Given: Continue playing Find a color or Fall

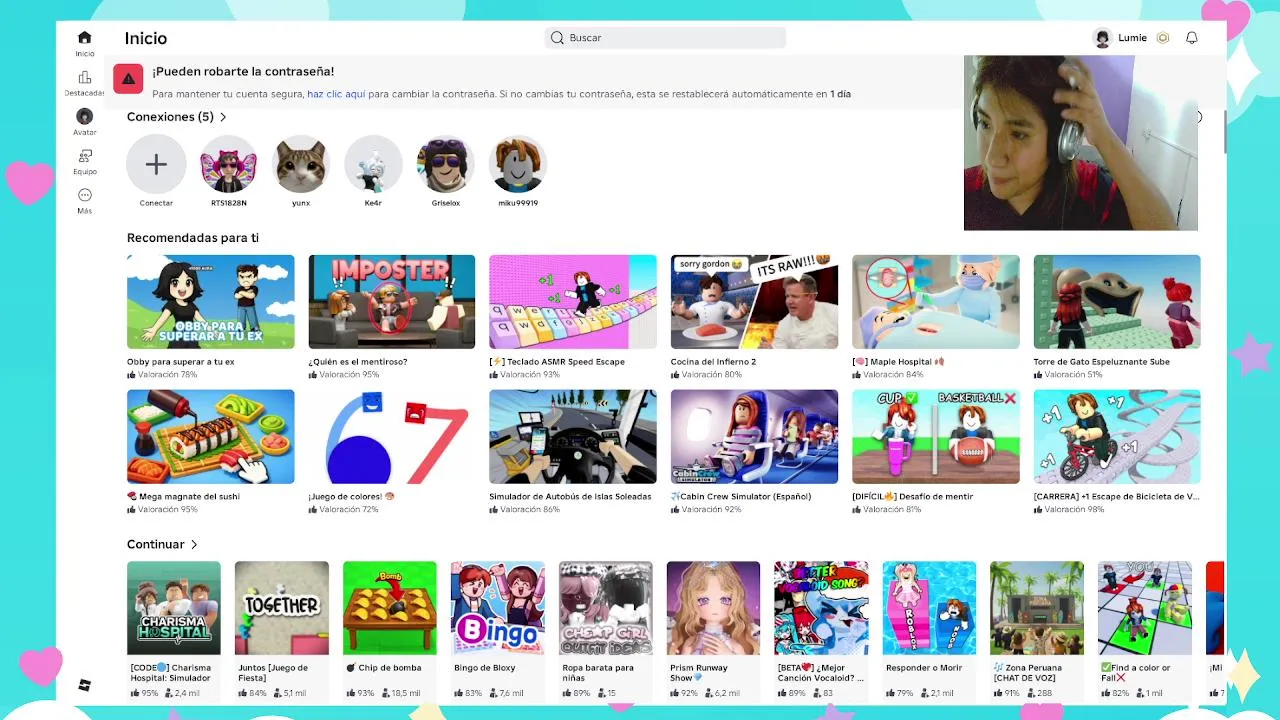Looking at the screenshot, I should point(1145,608).
